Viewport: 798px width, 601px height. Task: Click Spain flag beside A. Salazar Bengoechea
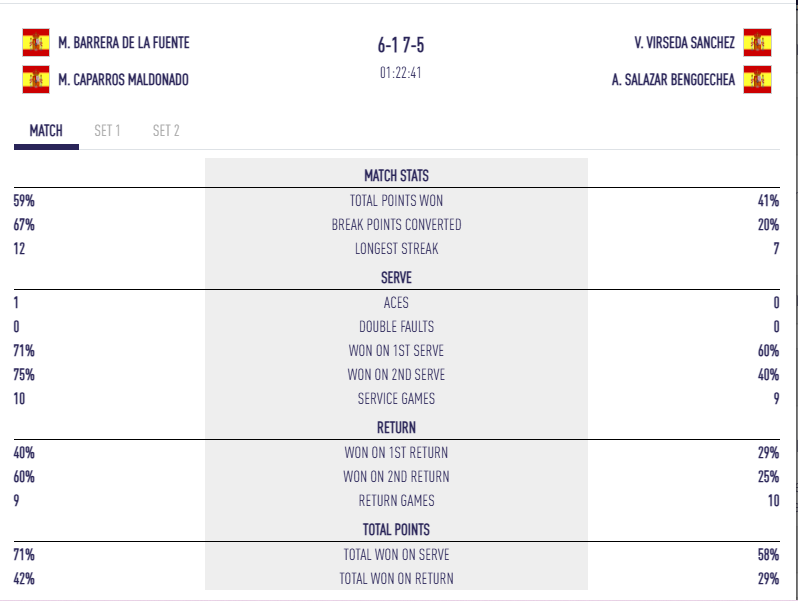coord(757,79)
